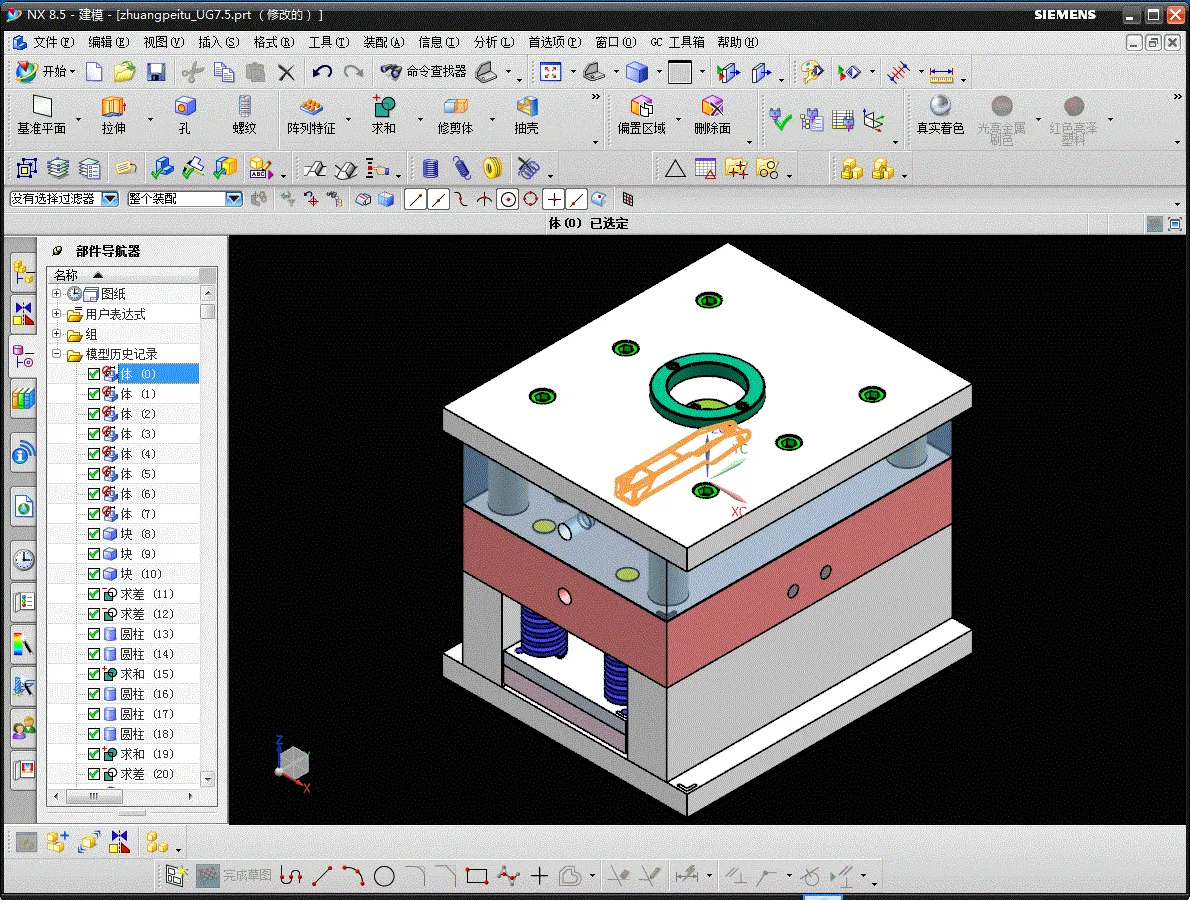Click the Undo arrow icon
The image size is (1190, 900).
(x=322, y=72)
